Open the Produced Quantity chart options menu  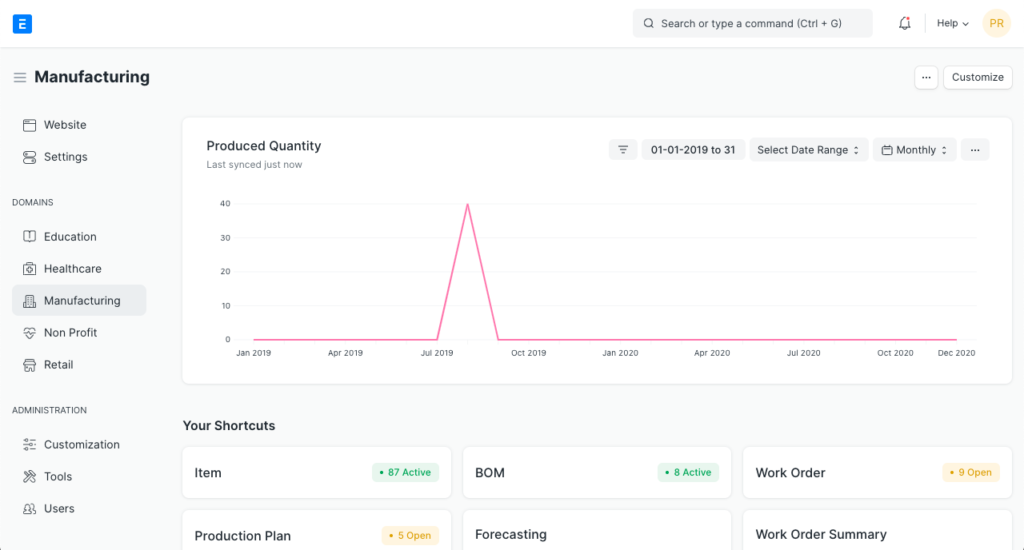[x=974, y=150]
